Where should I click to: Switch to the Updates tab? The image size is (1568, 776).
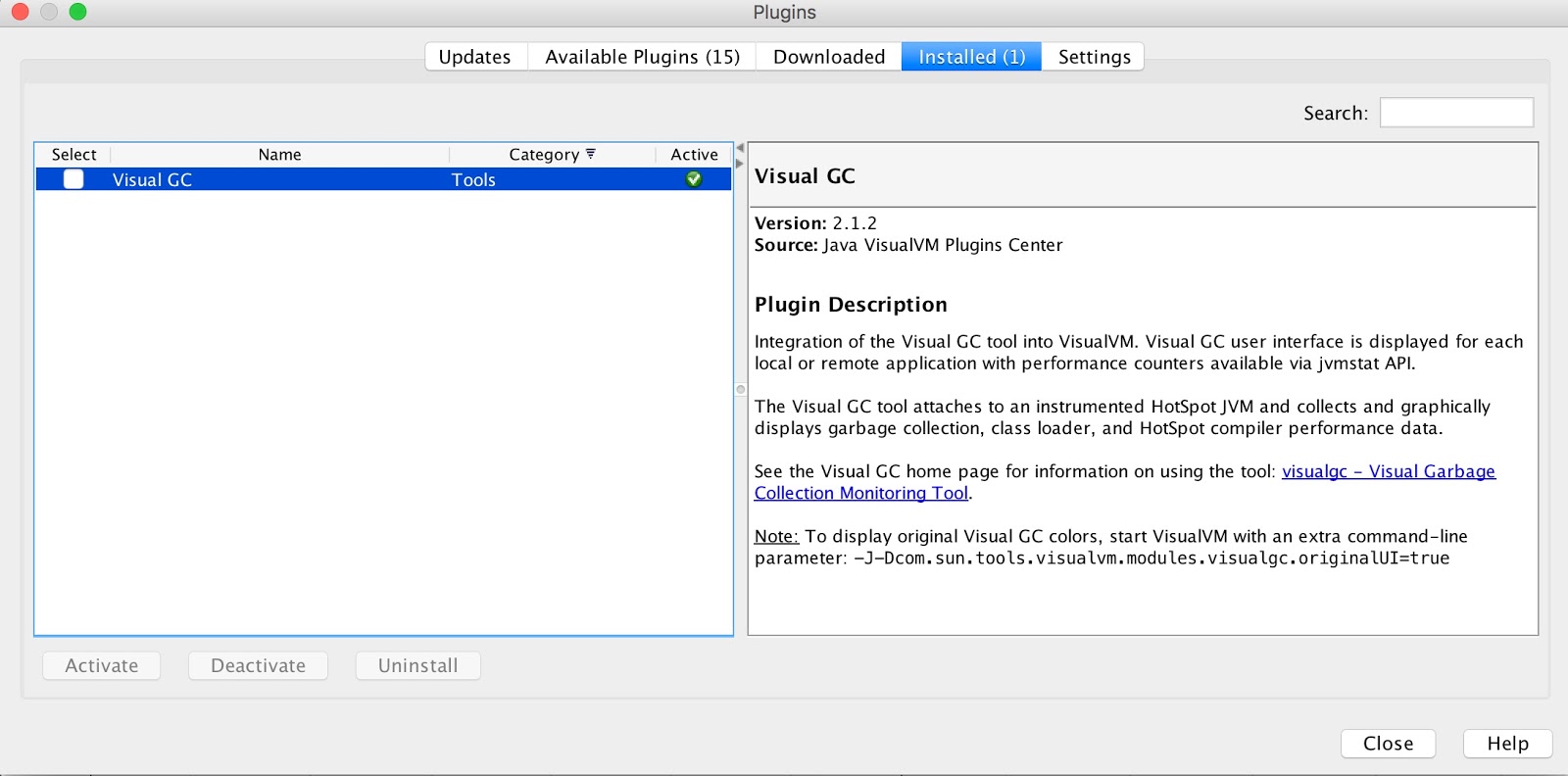[475, 57]
